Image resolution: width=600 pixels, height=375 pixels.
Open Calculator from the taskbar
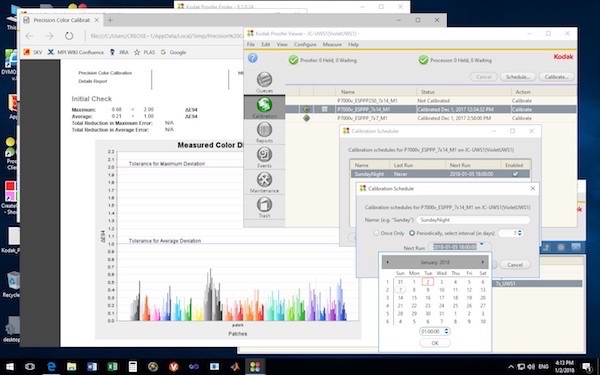point(132,366)
